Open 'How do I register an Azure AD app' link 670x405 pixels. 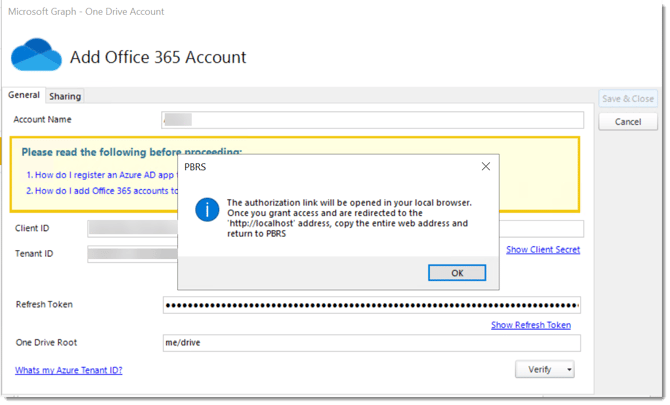103,175
